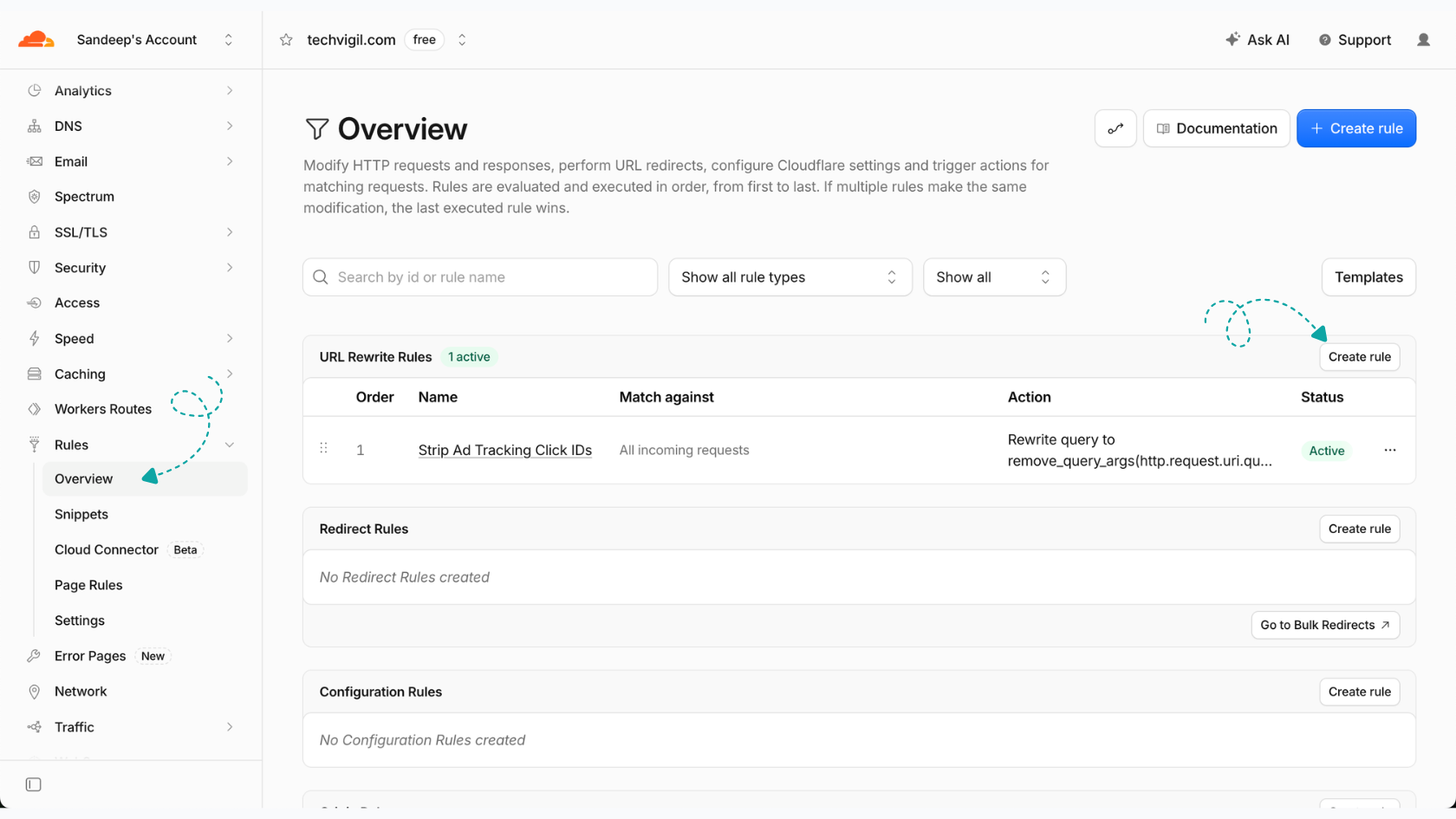The width and height of the screenshot is (1456, 819).
Task: Create rule in URL Rewrite Rules section
Action: 1359,357
